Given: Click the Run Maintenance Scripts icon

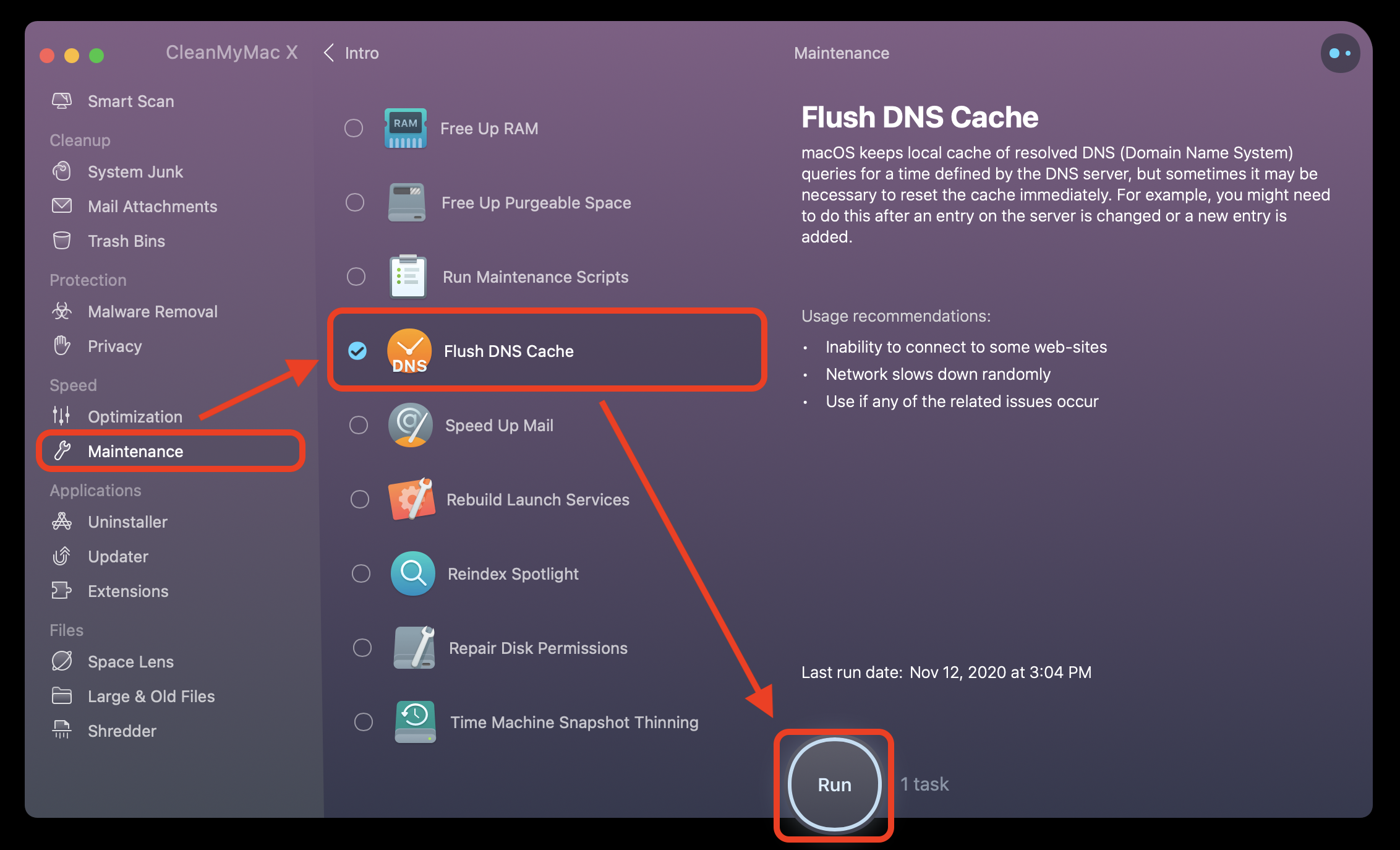Looking at the screenshot, I should pos(408,277).
